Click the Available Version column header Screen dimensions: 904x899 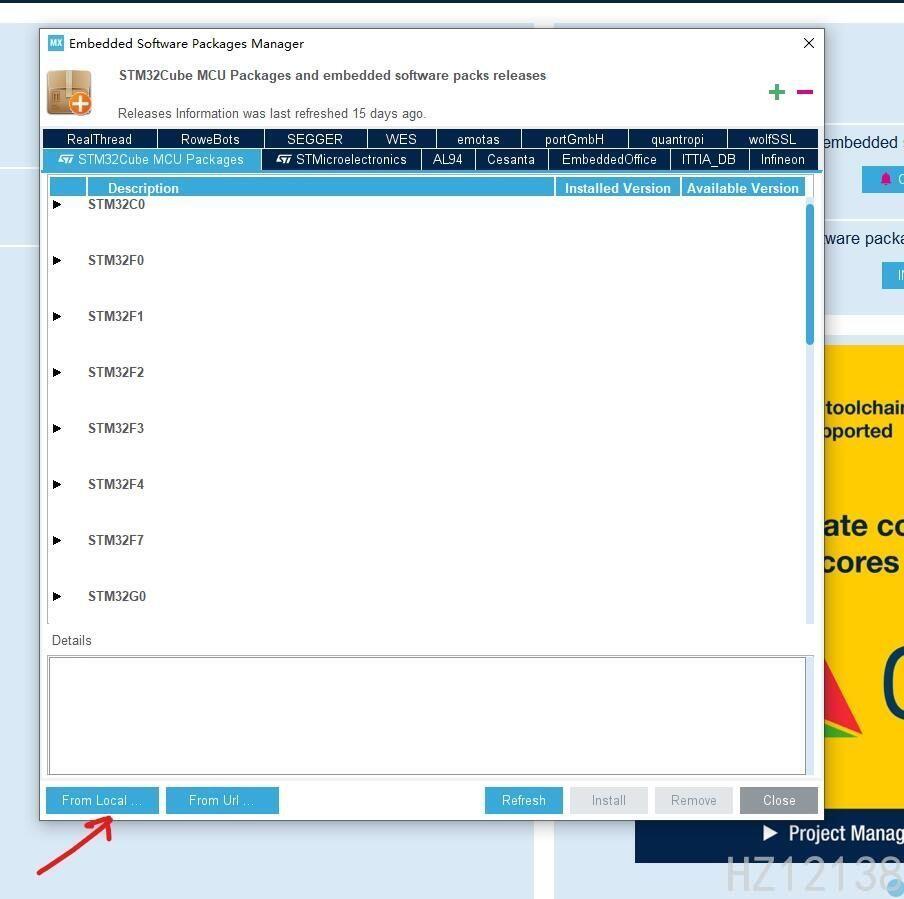click(743, 188)
